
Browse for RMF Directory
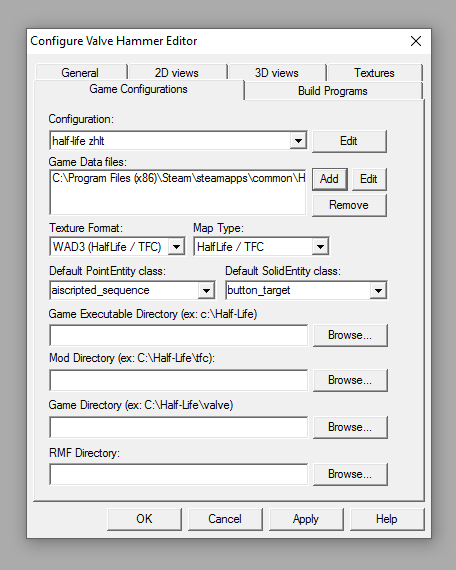[x=350, y=474]
